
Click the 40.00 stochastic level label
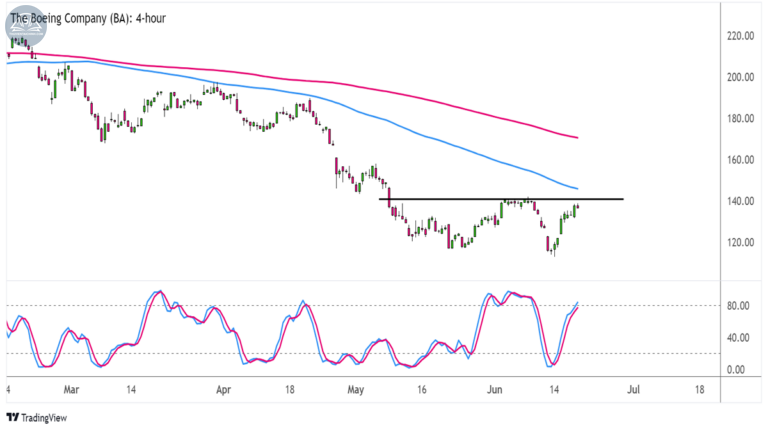(738, 337)
